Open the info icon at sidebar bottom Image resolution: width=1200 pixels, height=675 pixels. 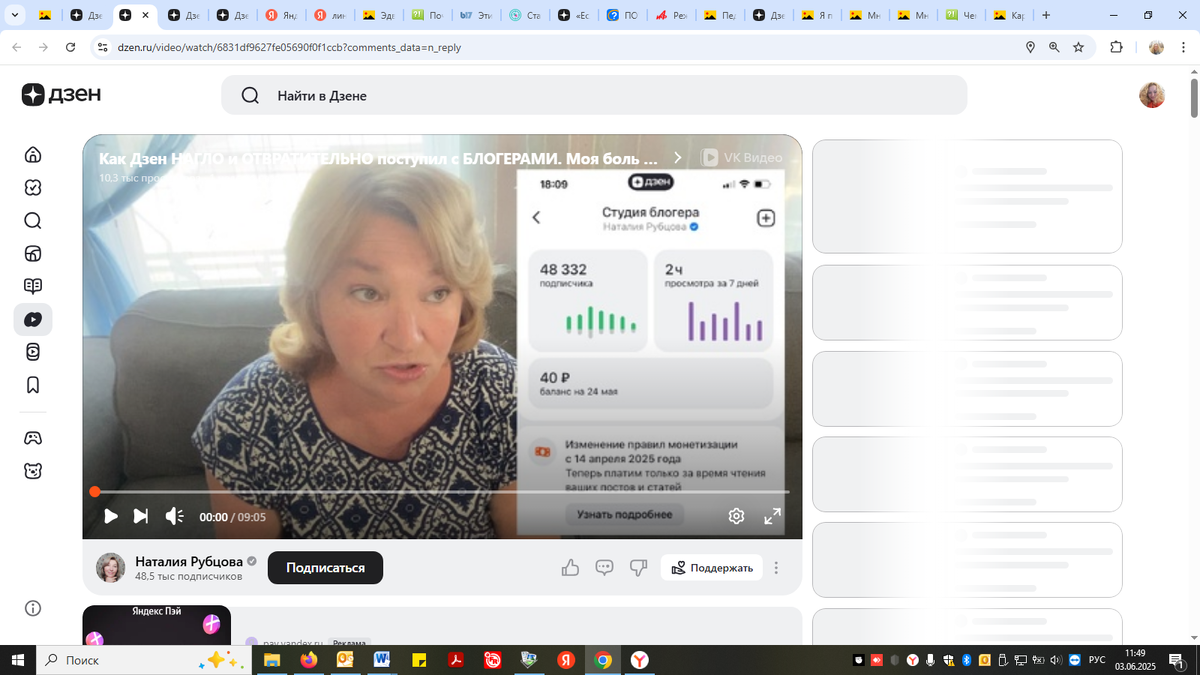[33, 609]
